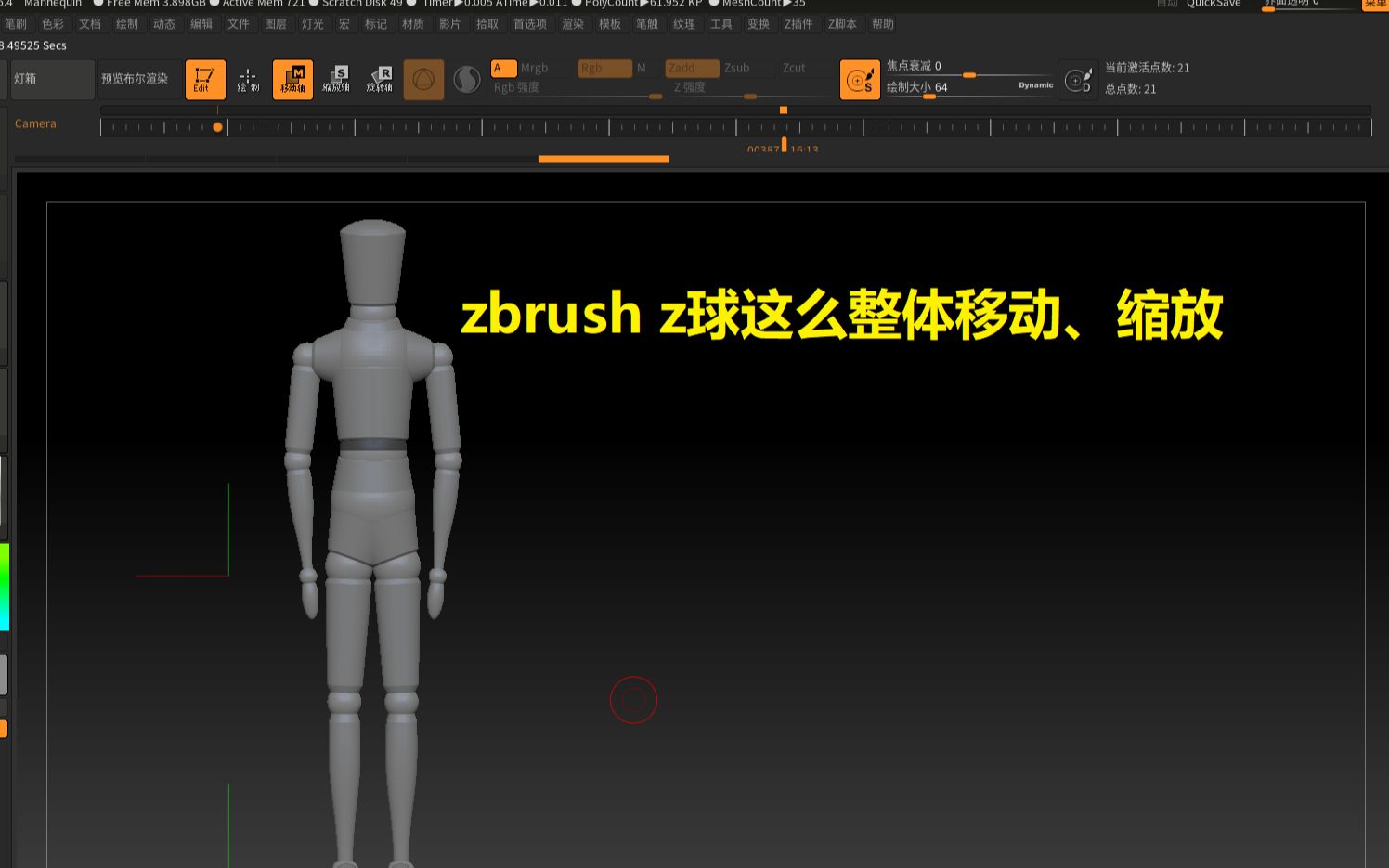The width and height of the screenshot is (1389, 868).
Task: Click the orange timeline marker dot
Action: (218, 127)
